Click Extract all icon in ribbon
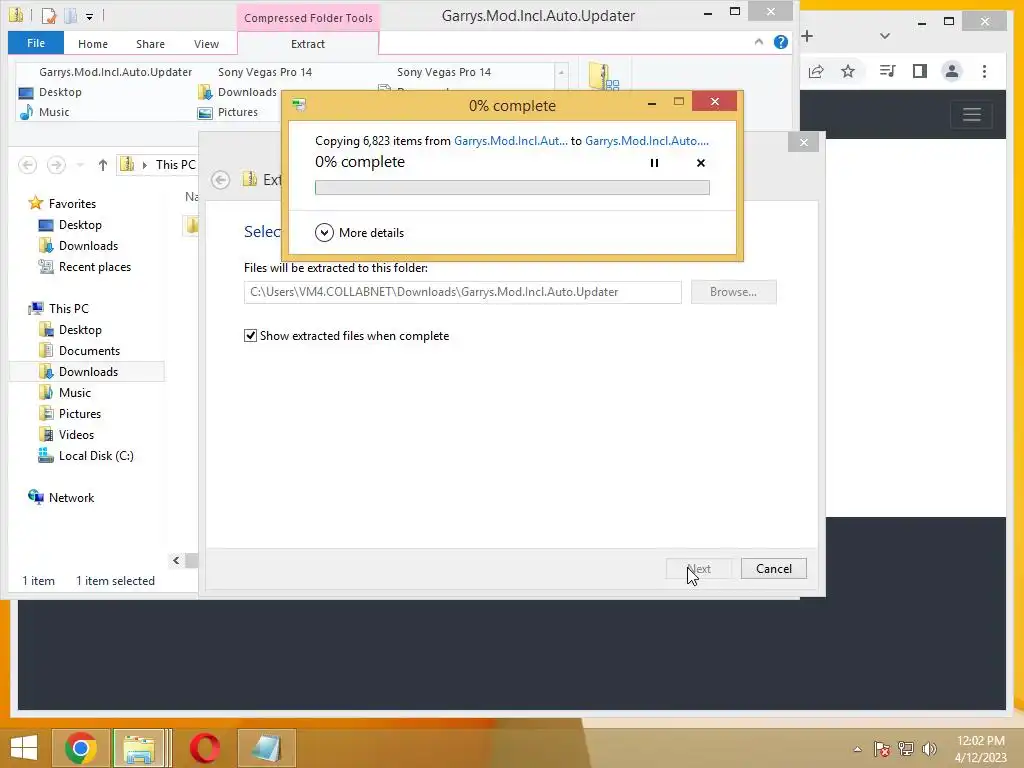 pos(603,76)
